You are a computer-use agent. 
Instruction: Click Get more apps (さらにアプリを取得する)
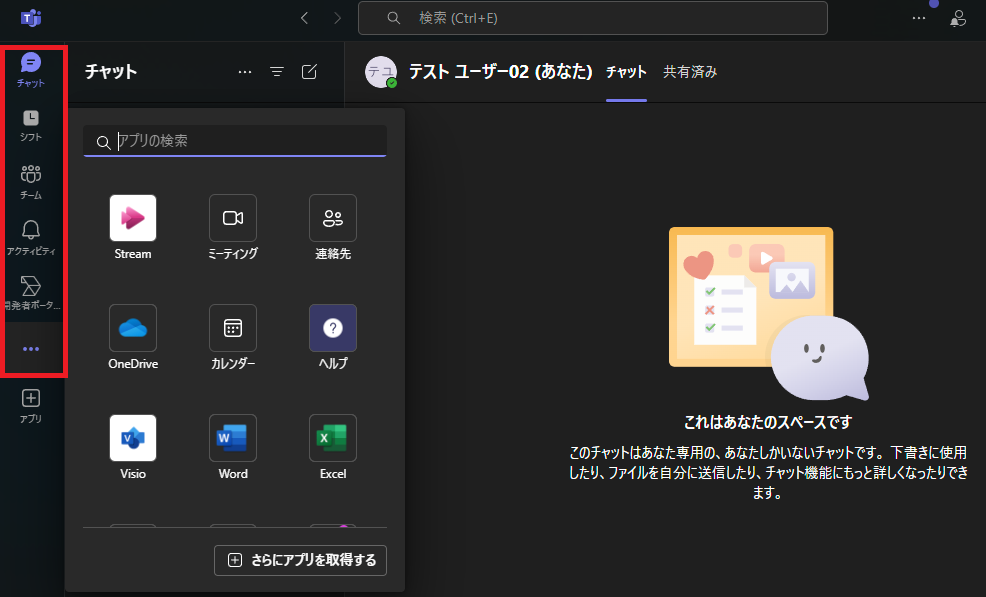(300, 561)
